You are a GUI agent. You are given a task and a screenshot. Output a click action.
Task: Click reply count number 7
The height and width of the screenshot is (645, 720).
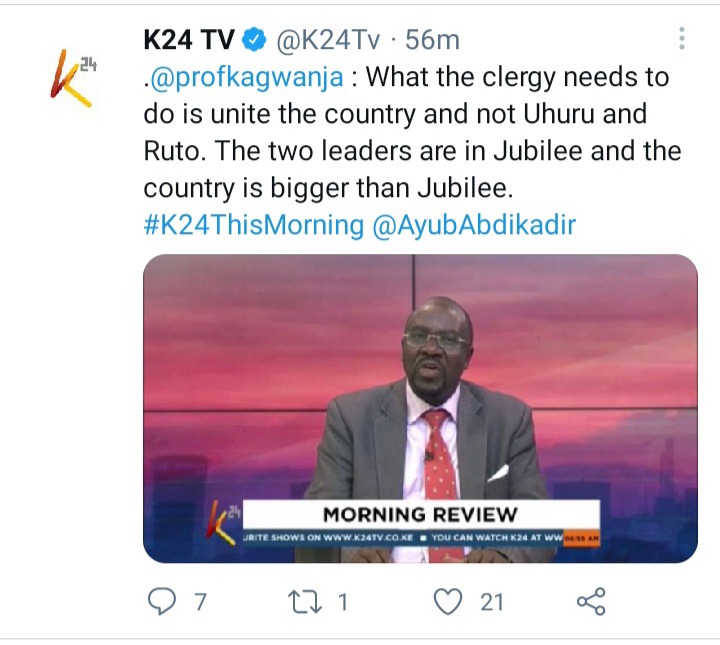click(x=200, y=602)
